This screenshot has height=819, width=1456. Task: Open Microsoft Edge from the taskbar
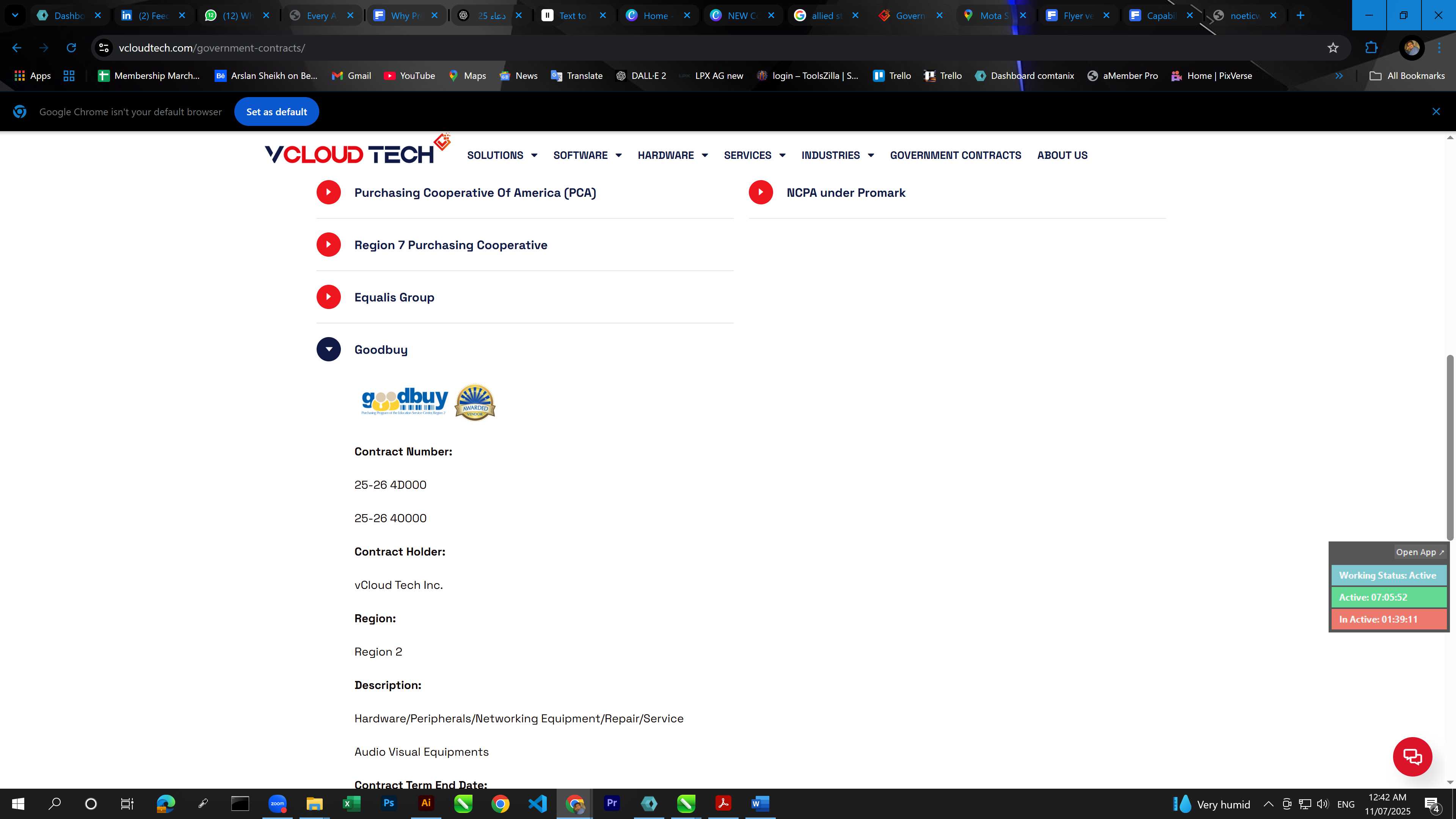point(166,803)
